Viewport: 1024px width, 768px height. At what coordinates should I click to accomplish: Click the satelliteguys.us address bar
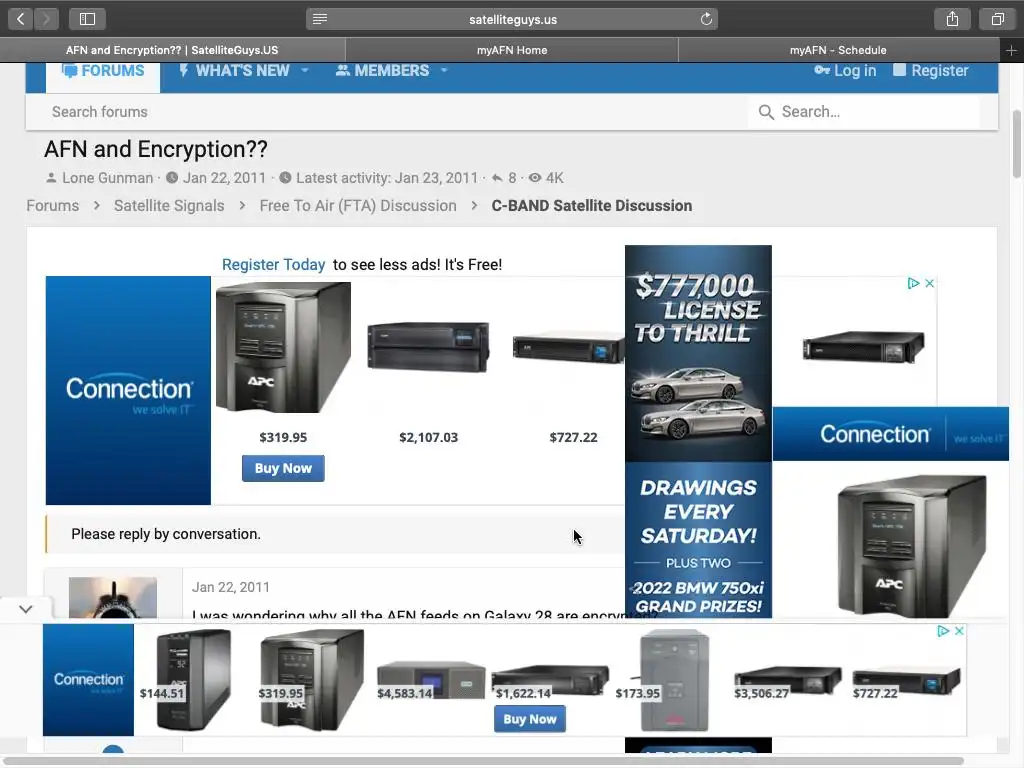pyautogui.click(x=512, y=19)
